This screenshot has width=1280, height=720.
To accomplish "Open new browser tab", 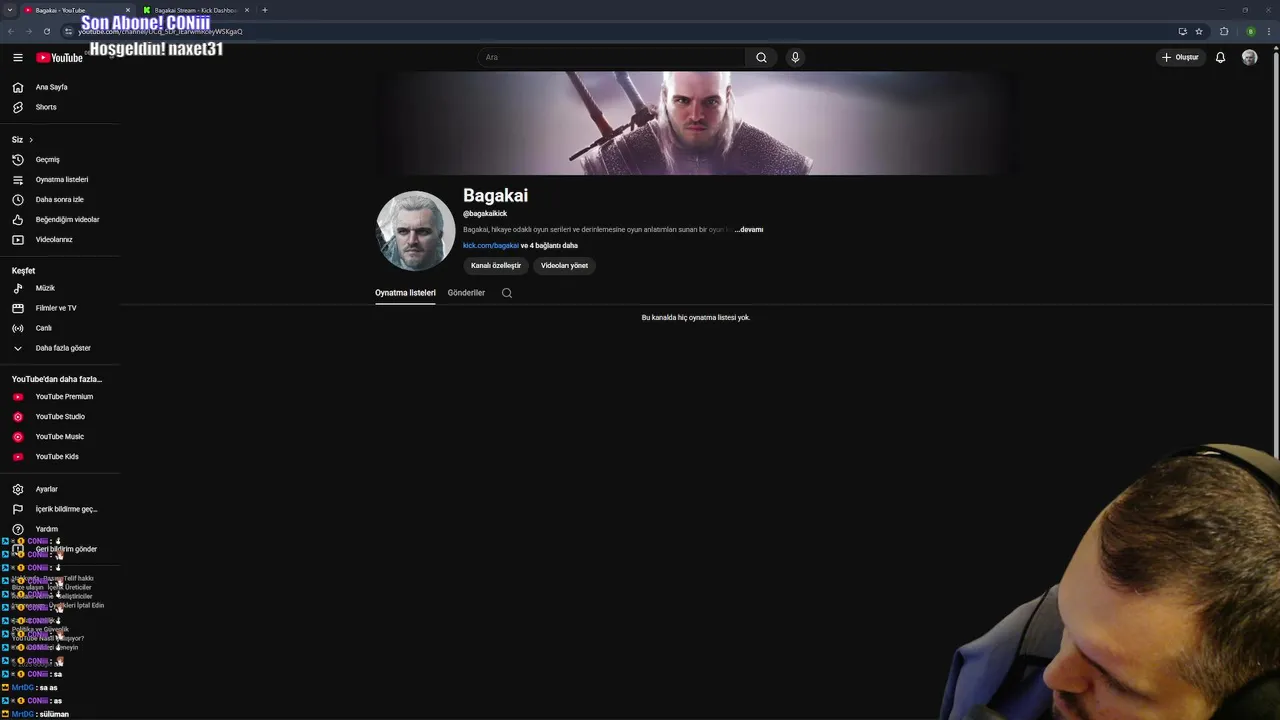I will coord(264,10).
